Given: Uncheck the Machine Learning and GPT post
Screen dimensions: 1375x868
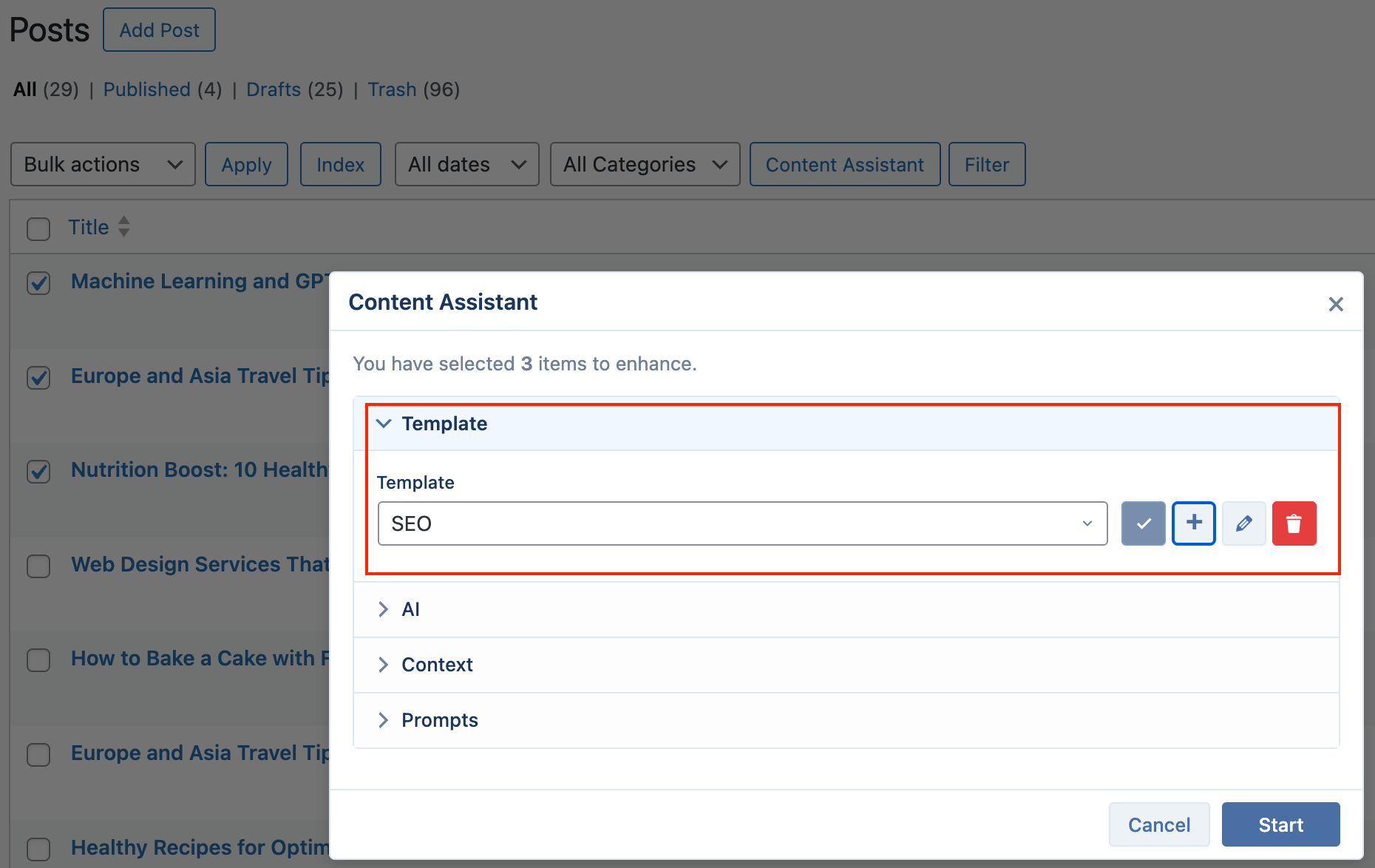Looking at the screenshot, I should pyautogui.click(x=38, y=282).
